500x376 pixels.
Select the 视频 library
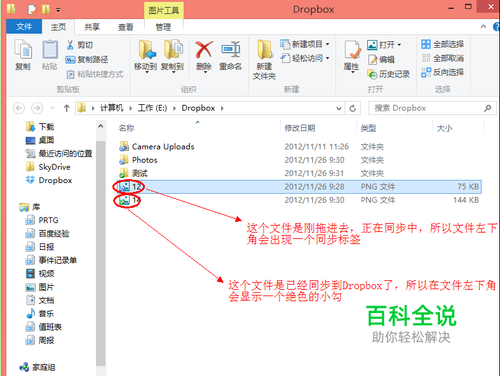click(40, 274)
